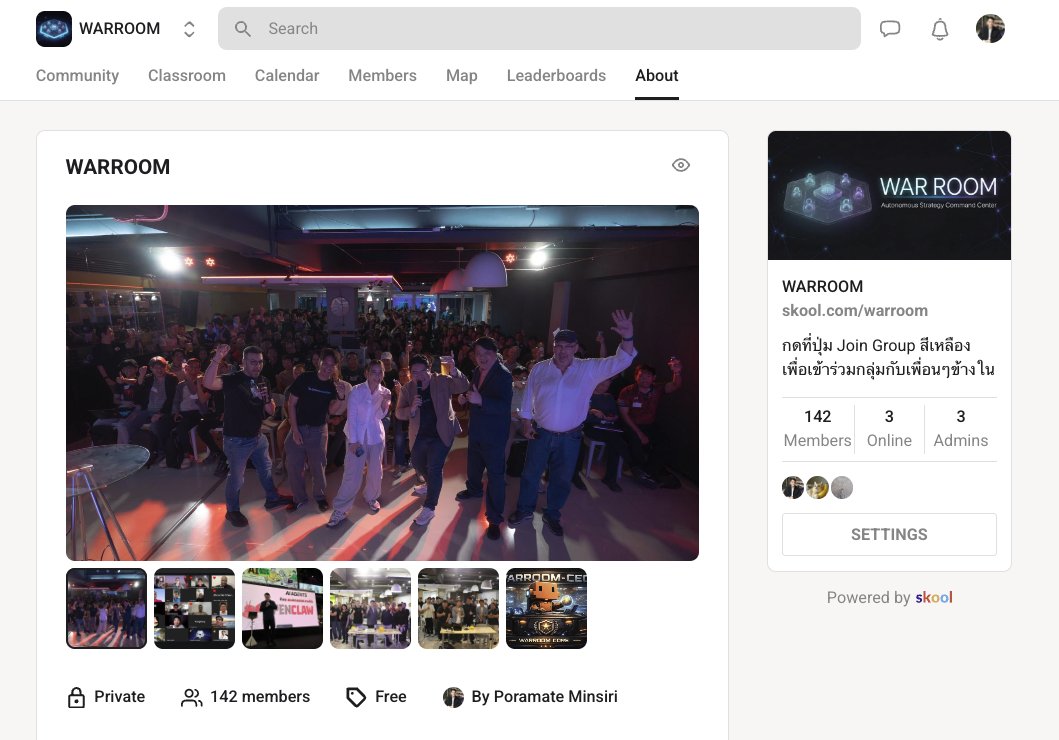Screen dimensions: 1059x740
Task: Select the video call grid thumbnail
Action: (x=195, y=608)
